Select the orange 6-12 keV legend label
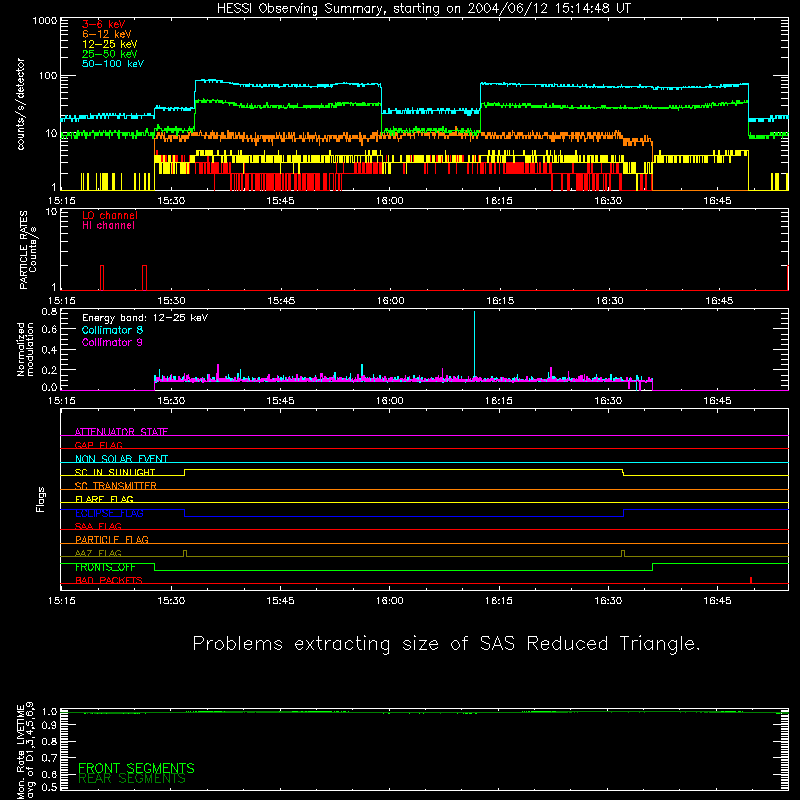Screen dimensions: 800x800 107,34
